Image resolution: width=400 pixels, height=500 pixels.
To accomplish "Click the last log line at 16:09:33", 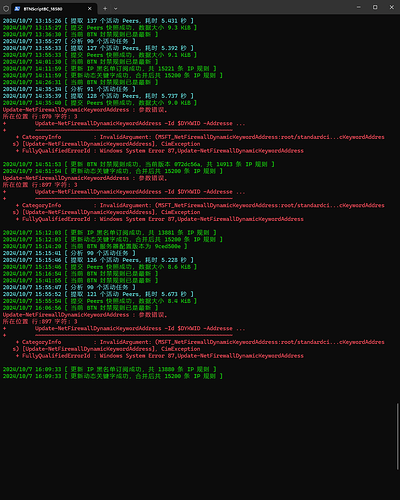I will 113,376.
